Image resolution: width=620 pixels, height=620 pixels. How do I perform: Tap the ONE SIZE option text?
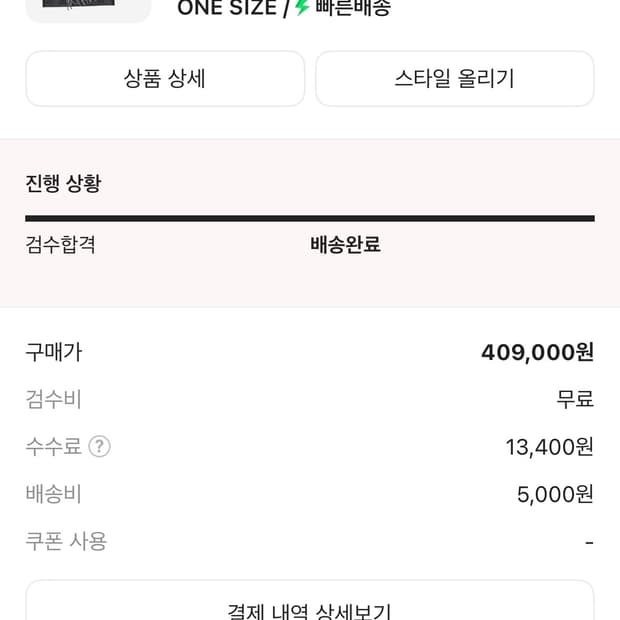[226, 8]
